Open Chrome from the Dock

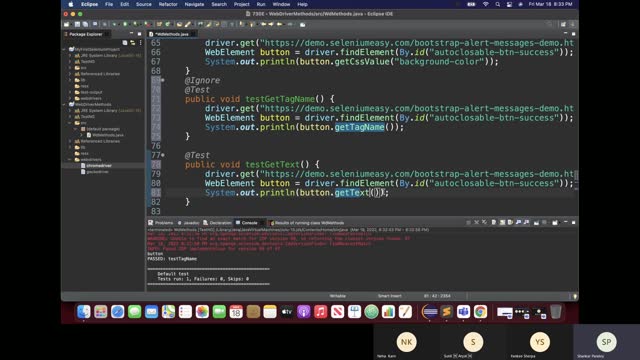480,312
